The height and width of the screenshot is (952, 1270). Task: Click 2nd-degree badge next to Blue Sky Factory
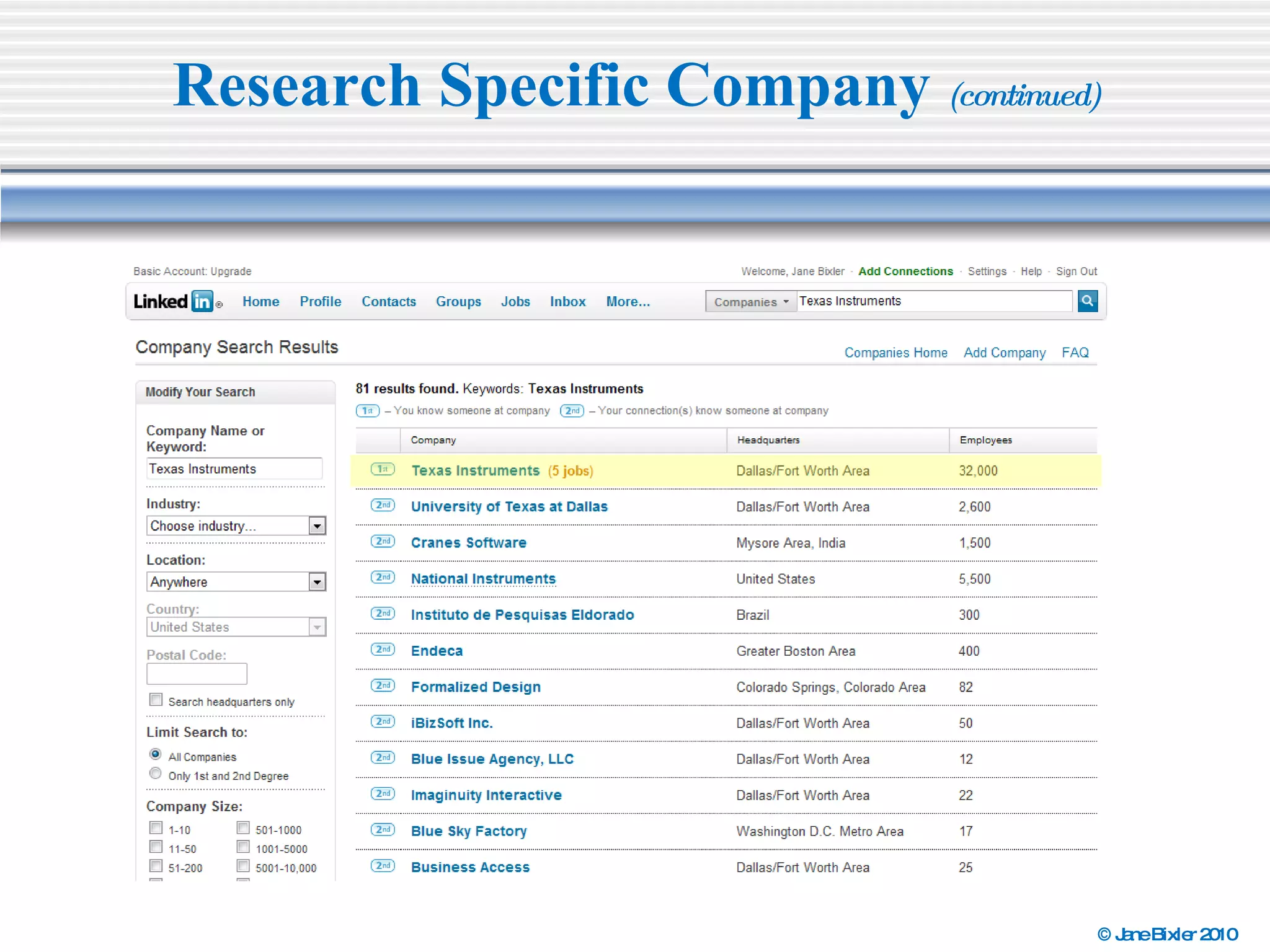[x=383, y=829]
